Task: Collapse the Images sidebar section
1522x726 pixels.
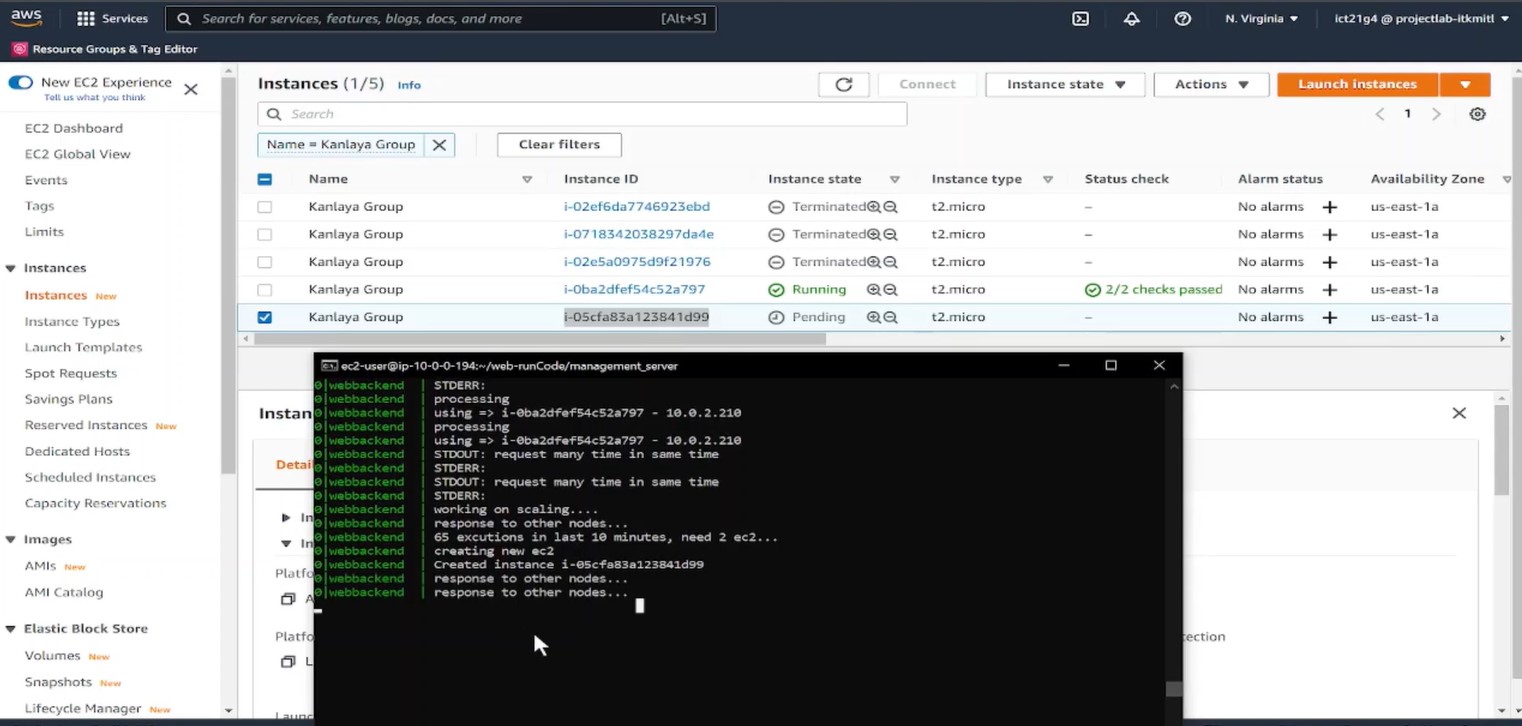Action: [11, 540]
